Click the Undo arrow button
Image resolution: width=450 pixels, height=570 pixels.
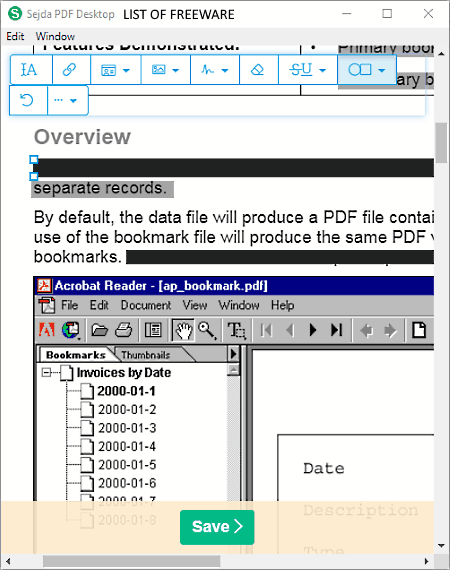[28, 100]
